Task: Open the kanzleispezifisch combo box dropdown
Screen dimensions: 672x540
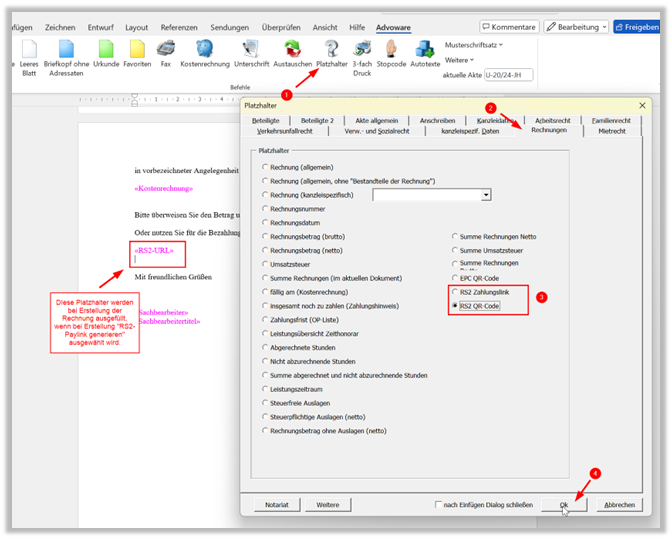Action: click(486, 195)
